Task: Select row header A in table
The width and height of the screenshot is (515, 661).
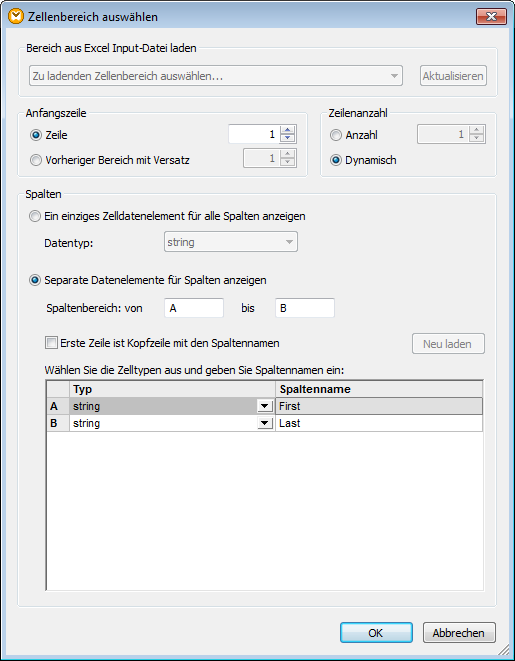Action: 58,406
